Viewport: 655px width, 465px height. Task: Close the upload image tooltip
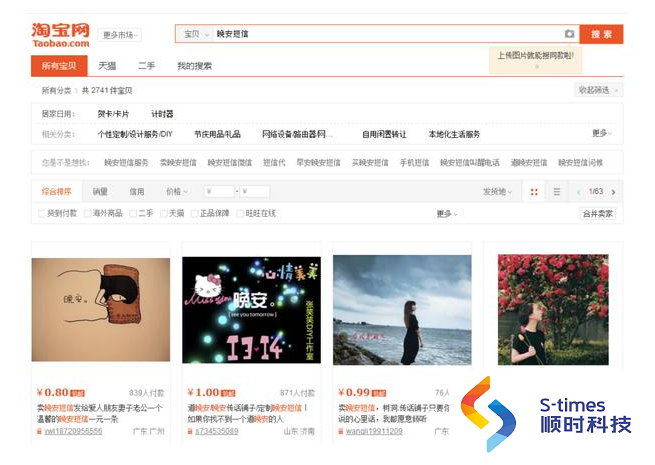pos(537,66)
